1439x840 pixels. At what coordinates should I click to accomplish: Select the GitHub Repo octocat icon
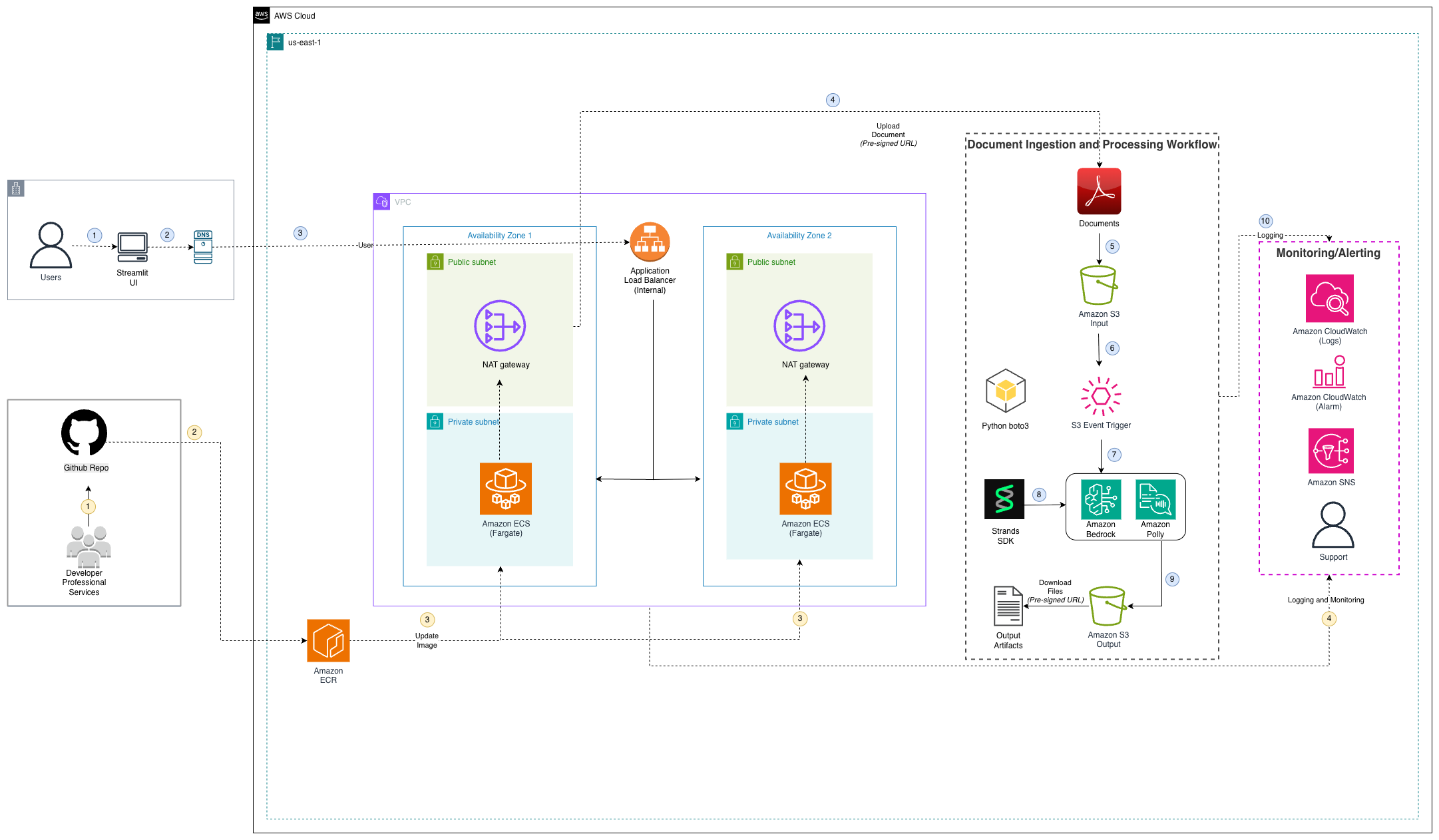85,433
